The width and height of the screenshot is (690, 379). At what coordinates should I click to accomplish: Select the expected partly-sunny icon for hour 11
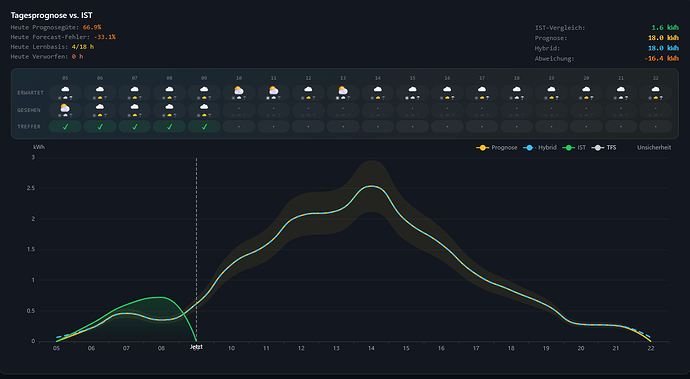[273, 90]
